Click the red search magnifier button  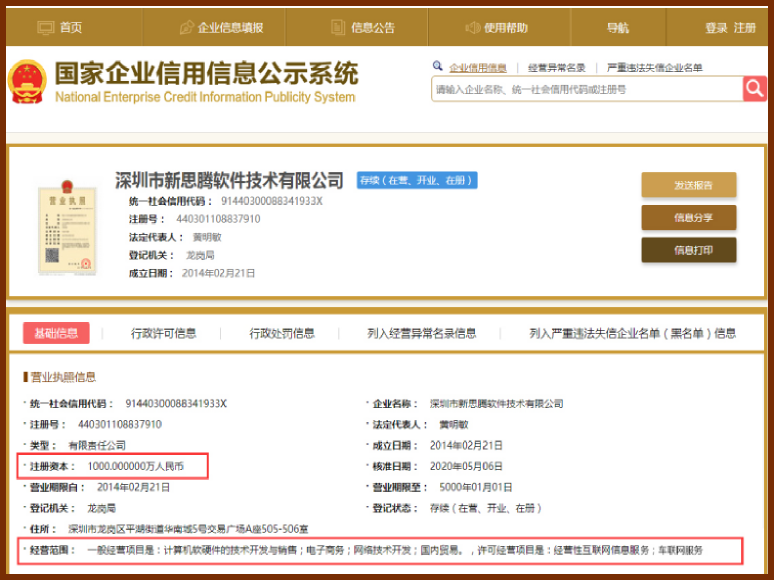coord(754,89)
